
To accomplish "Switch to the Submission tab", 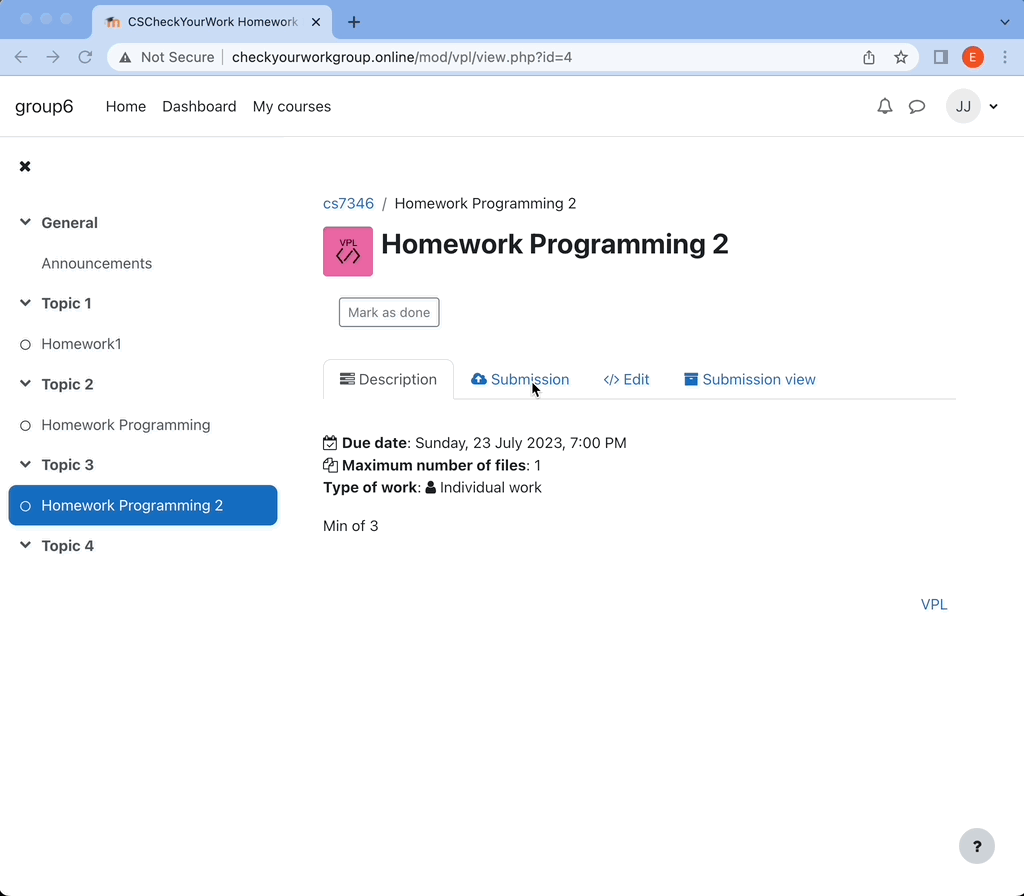I will tap(520, 379).
